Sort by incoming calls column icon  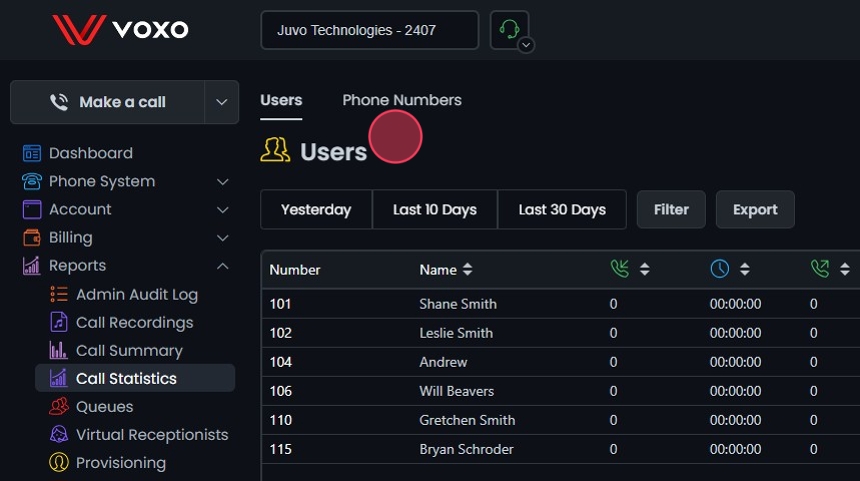click(644, 269)
